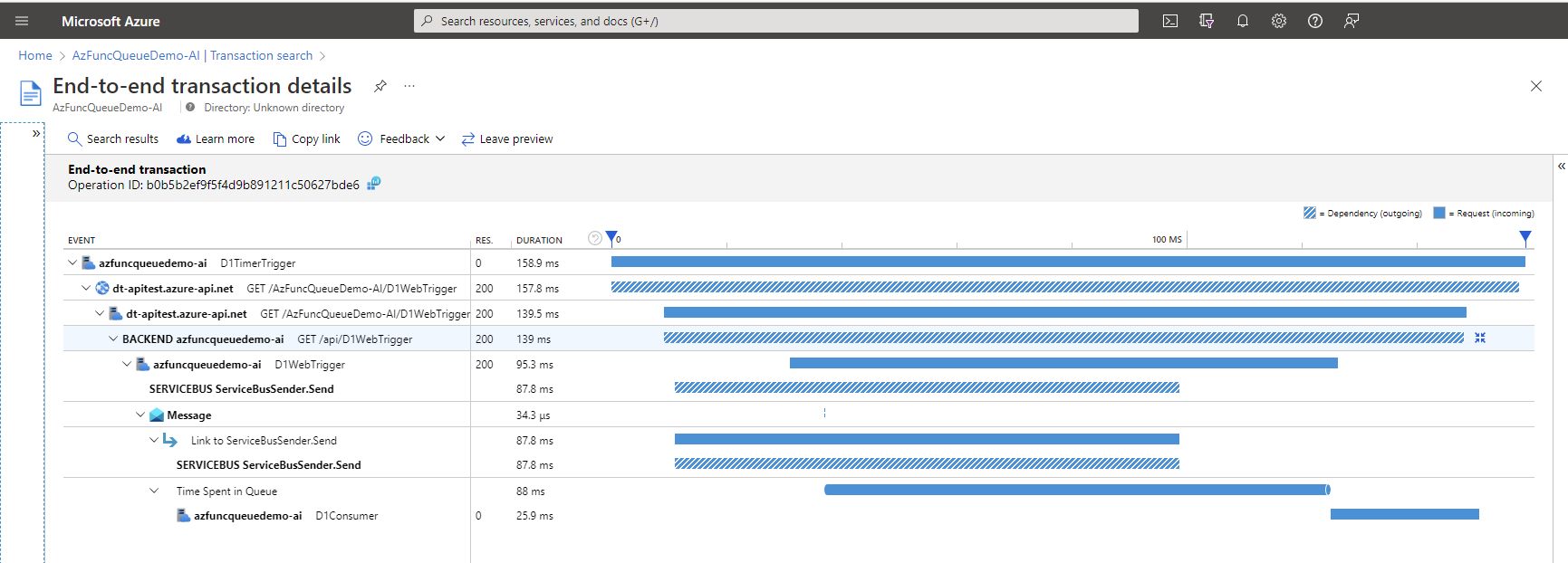Click the server icon on D1WebTrigger row

click(x=143, y=364)
